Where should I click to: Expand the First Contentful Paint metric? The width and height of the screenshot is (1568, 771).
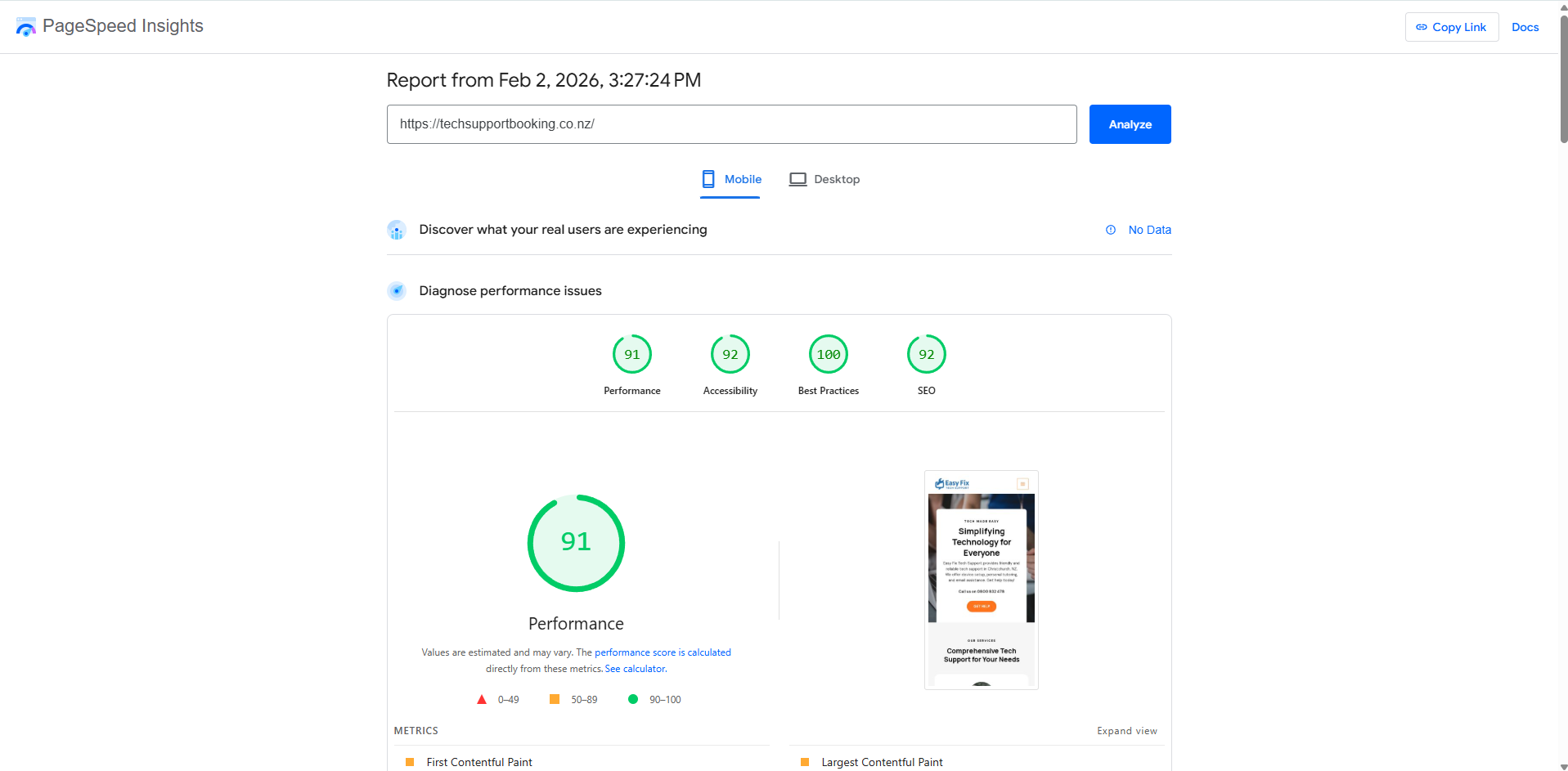tap(479, 762)
